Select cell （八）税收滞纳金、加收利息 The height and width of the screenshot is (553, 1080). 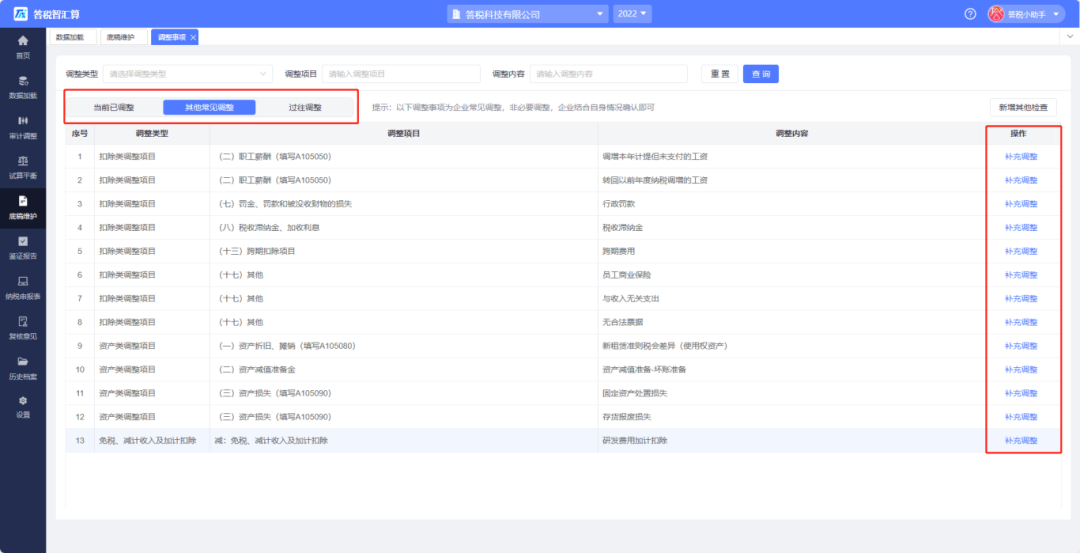404,227
